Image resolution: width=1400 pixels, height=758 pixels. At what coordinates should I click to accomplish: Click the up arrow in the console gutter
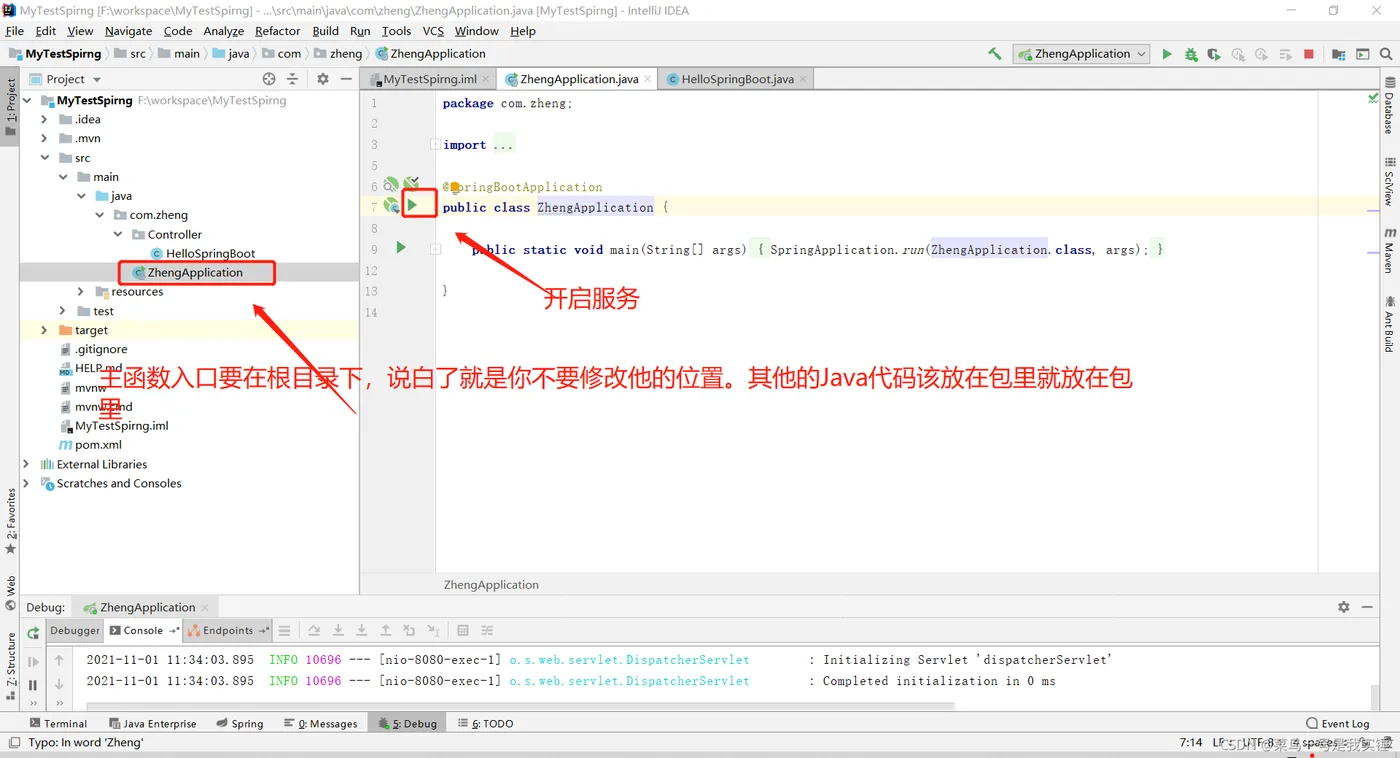(x=59, y=660)
